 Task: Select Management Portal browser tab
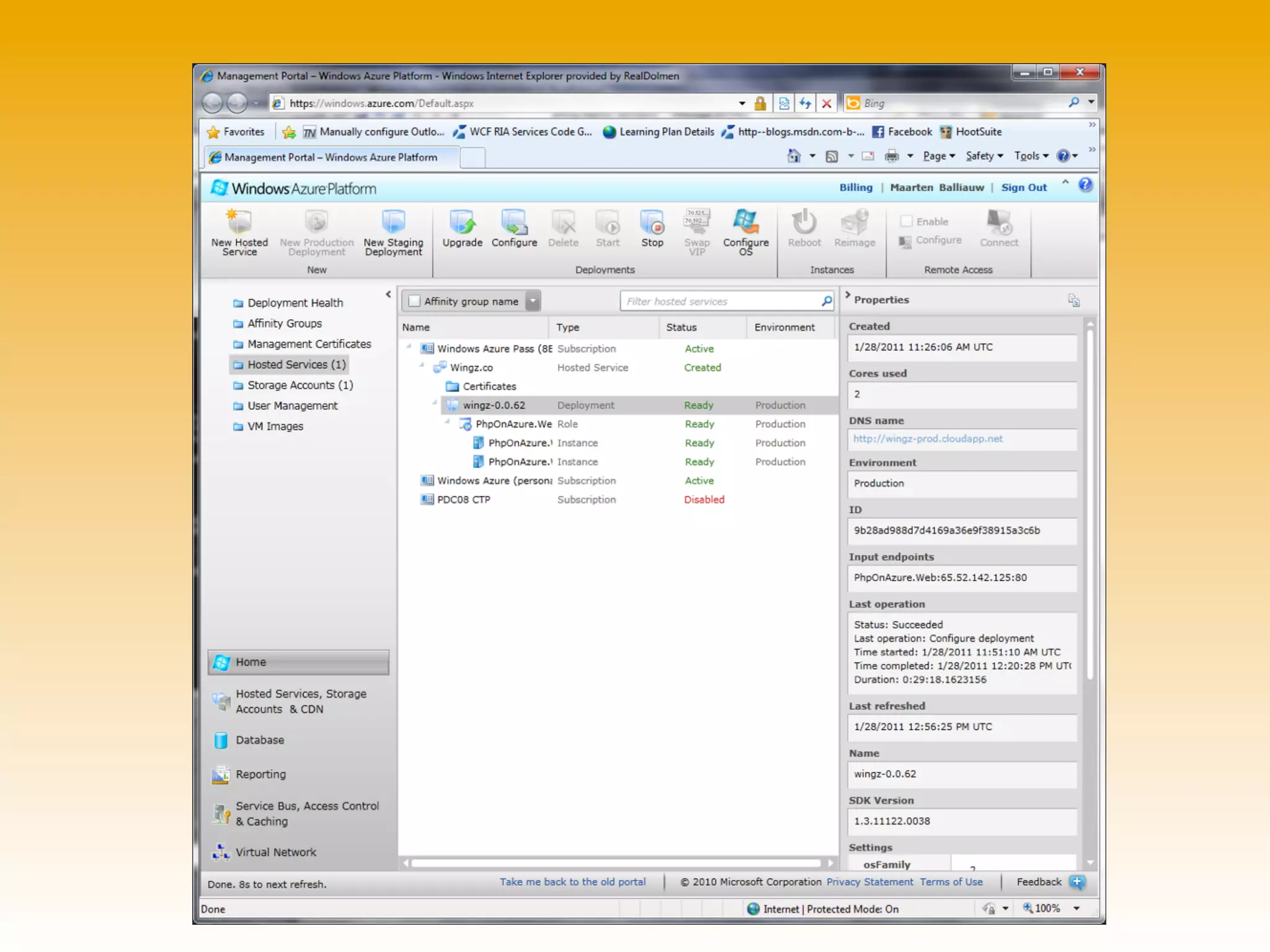click(331, 157)
